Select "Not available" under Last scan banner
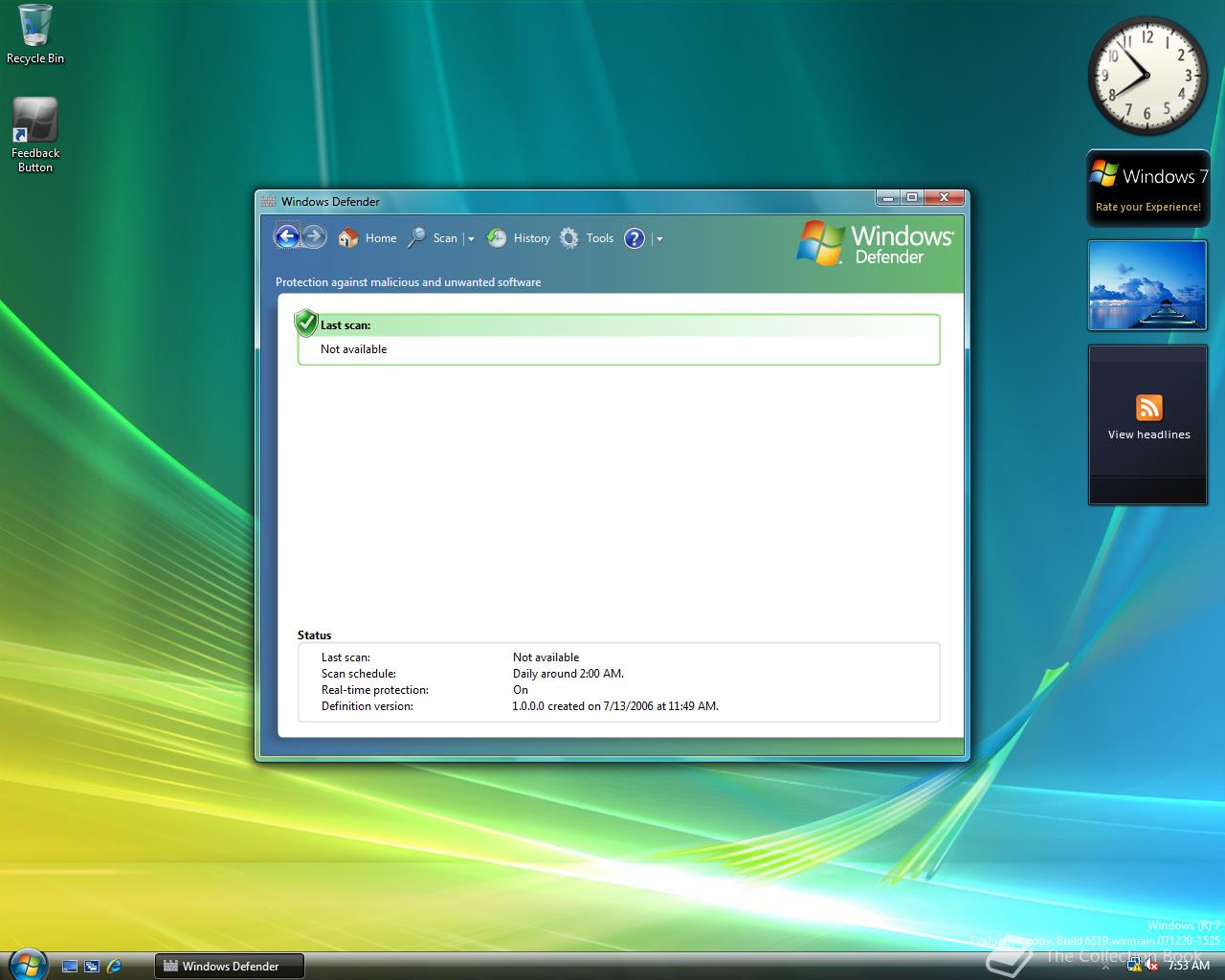Screen dimensions: 1225x980 click(354, 349)
